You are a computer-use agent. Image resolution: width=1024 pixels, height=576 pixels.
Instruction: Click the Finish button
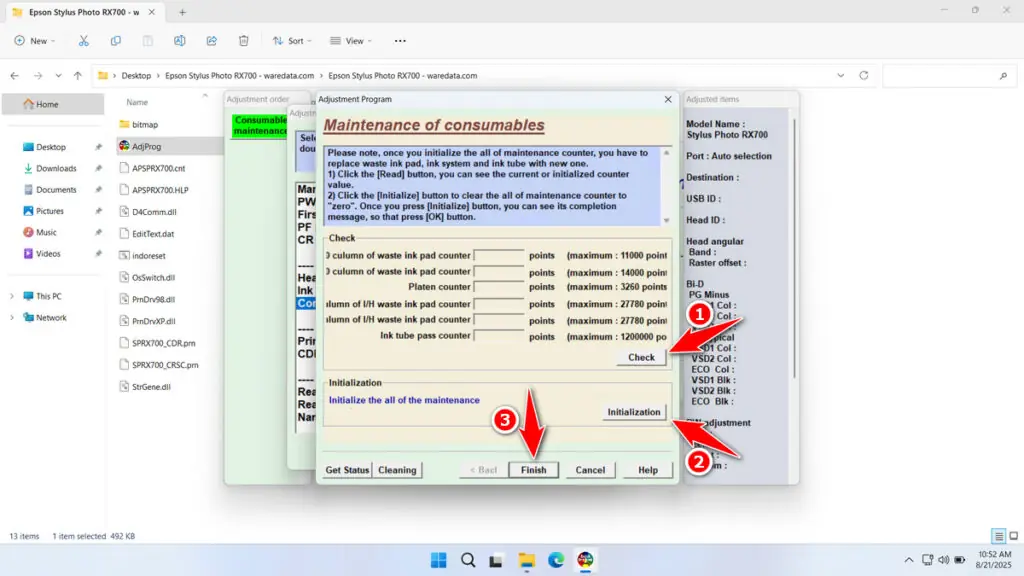tap(533, 470)
